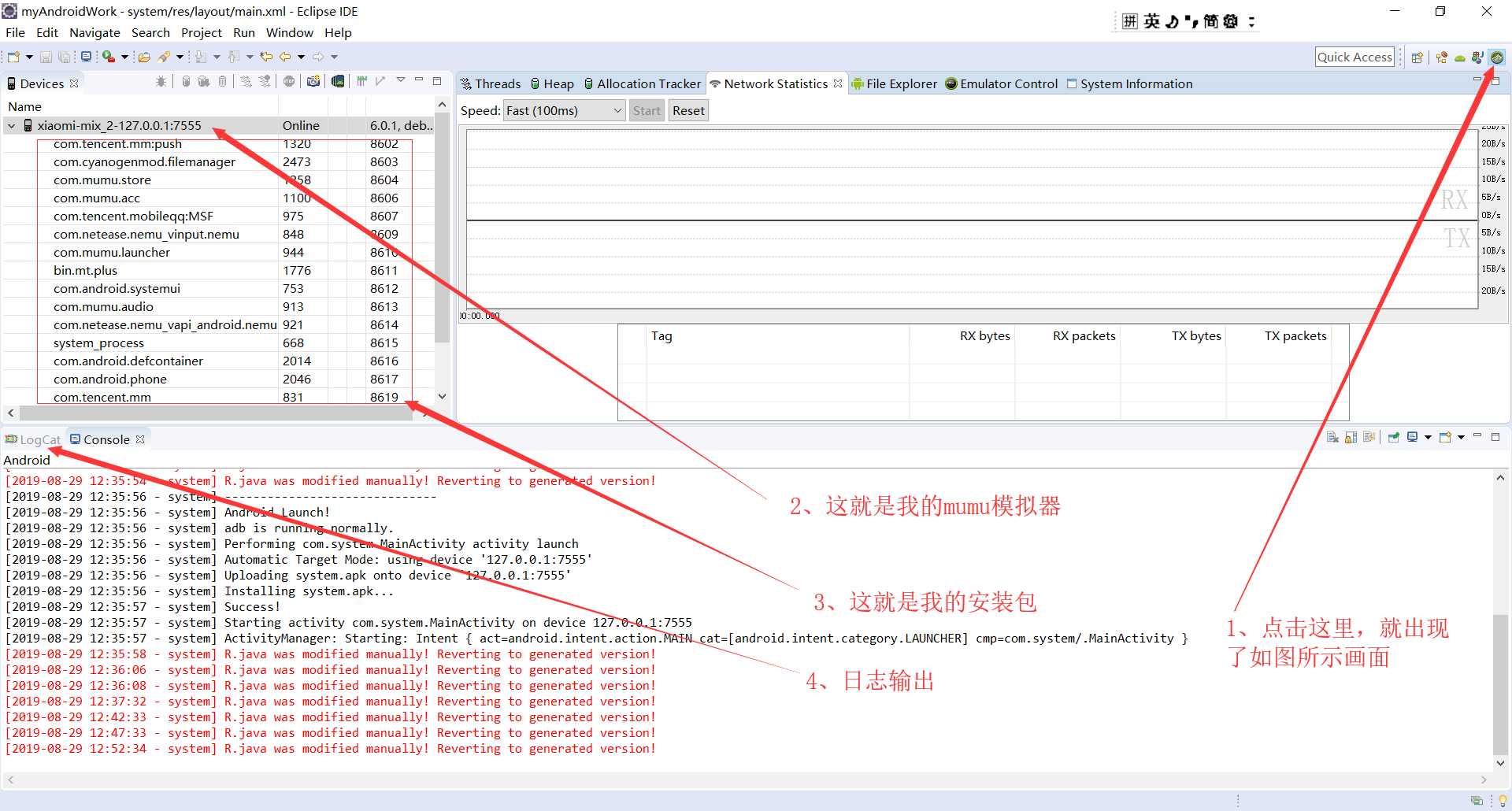Switch to the Android green perspective icon
1512x811 pixels.
[1460, 57]
